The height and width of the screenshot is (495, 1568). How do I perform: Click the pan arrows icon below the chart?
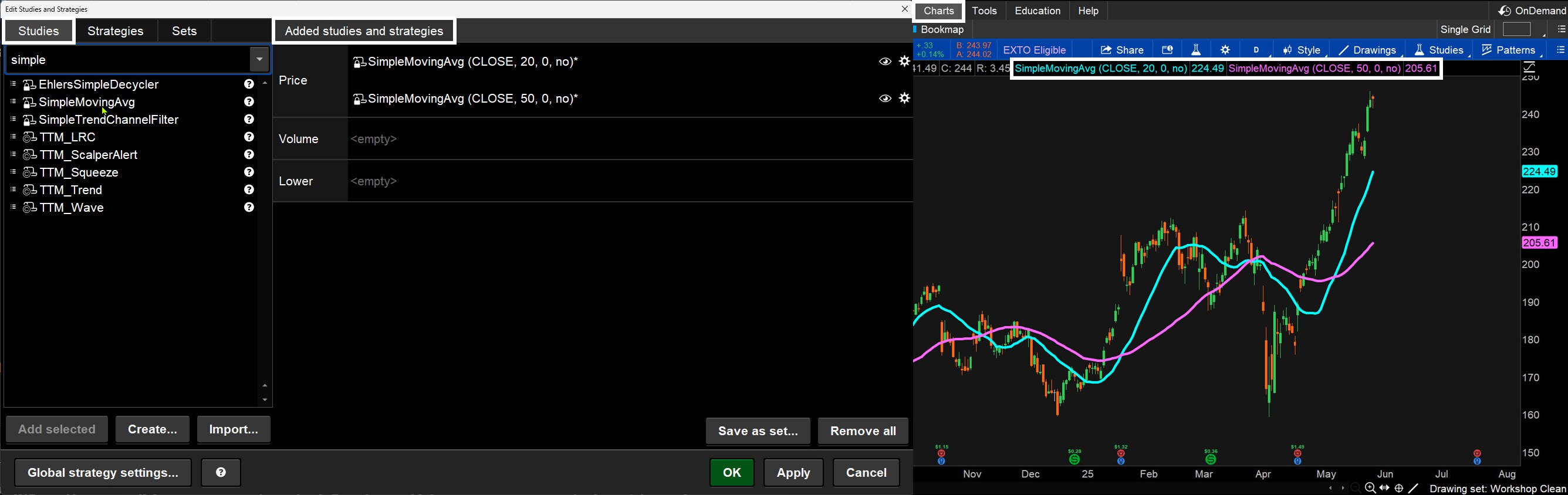(x=1385, y=489)
